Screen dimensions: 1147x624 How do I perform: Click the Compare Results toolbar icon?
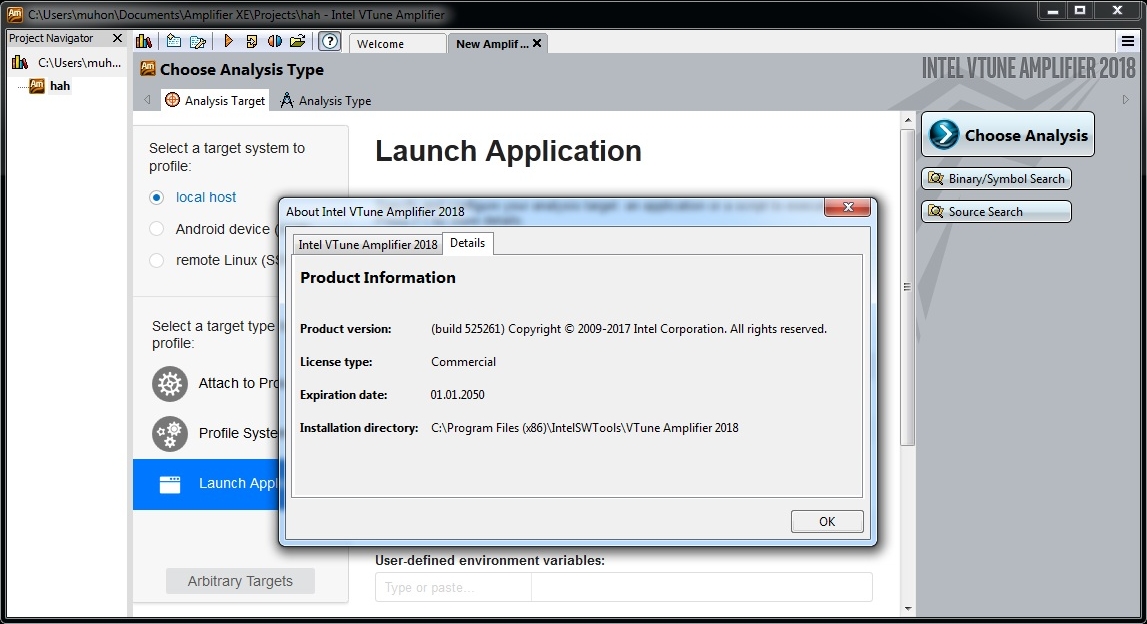tap(274, 41)
